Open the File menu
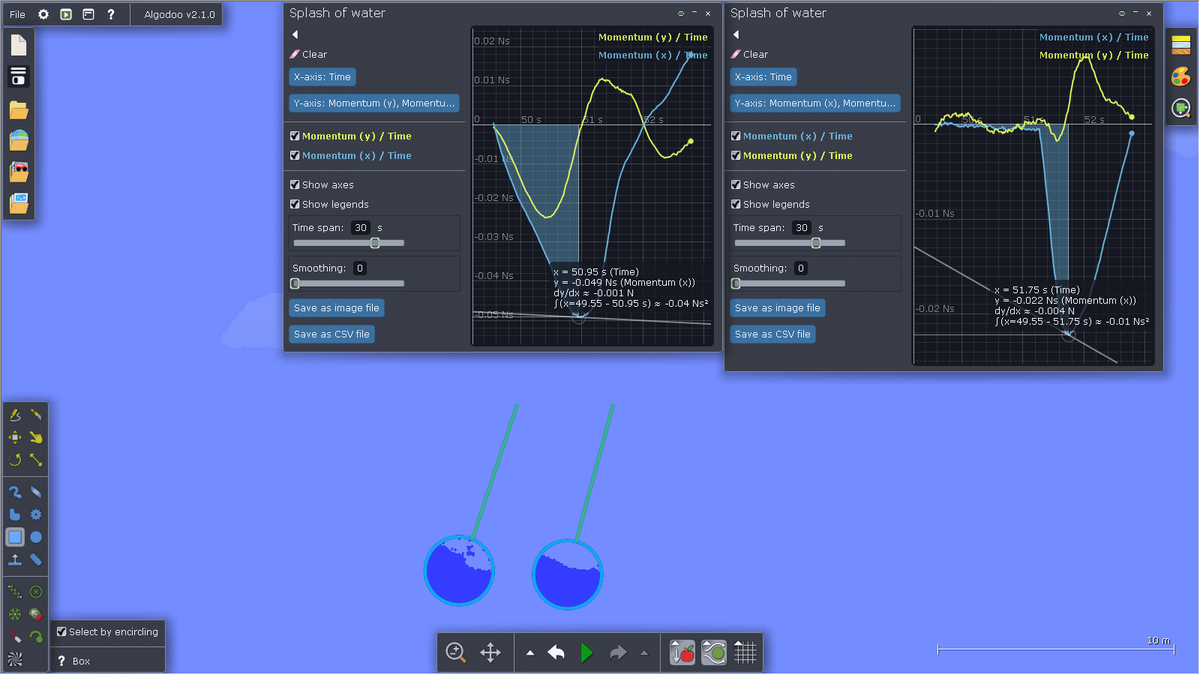 18,15
